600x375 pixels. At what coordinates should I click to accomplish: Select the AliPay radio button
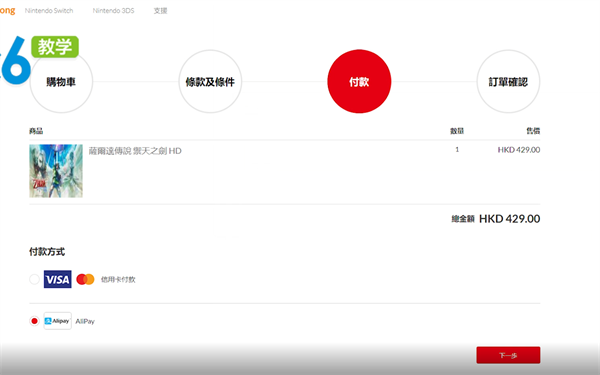click(34, 321)
